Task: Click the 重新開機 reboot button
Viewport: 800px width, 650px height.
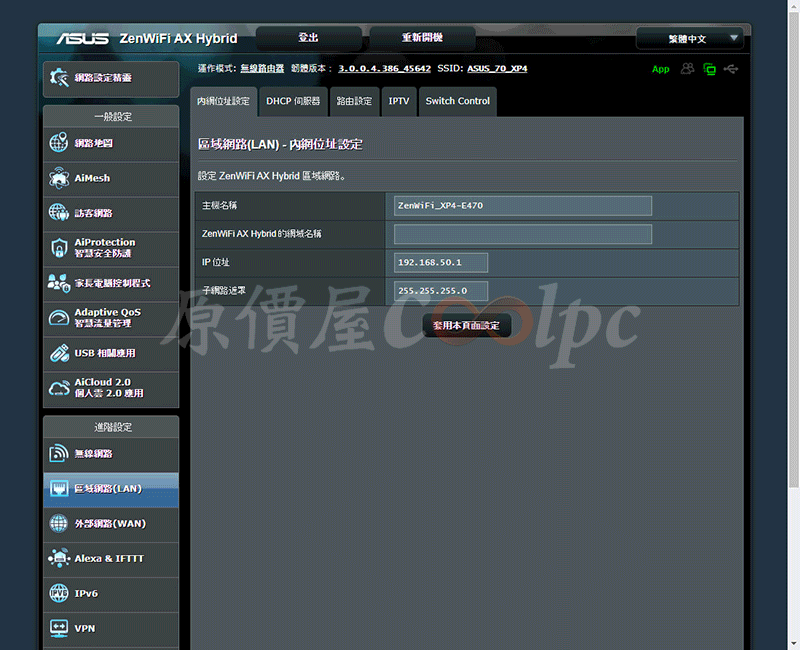Action: tap(422, 38)
